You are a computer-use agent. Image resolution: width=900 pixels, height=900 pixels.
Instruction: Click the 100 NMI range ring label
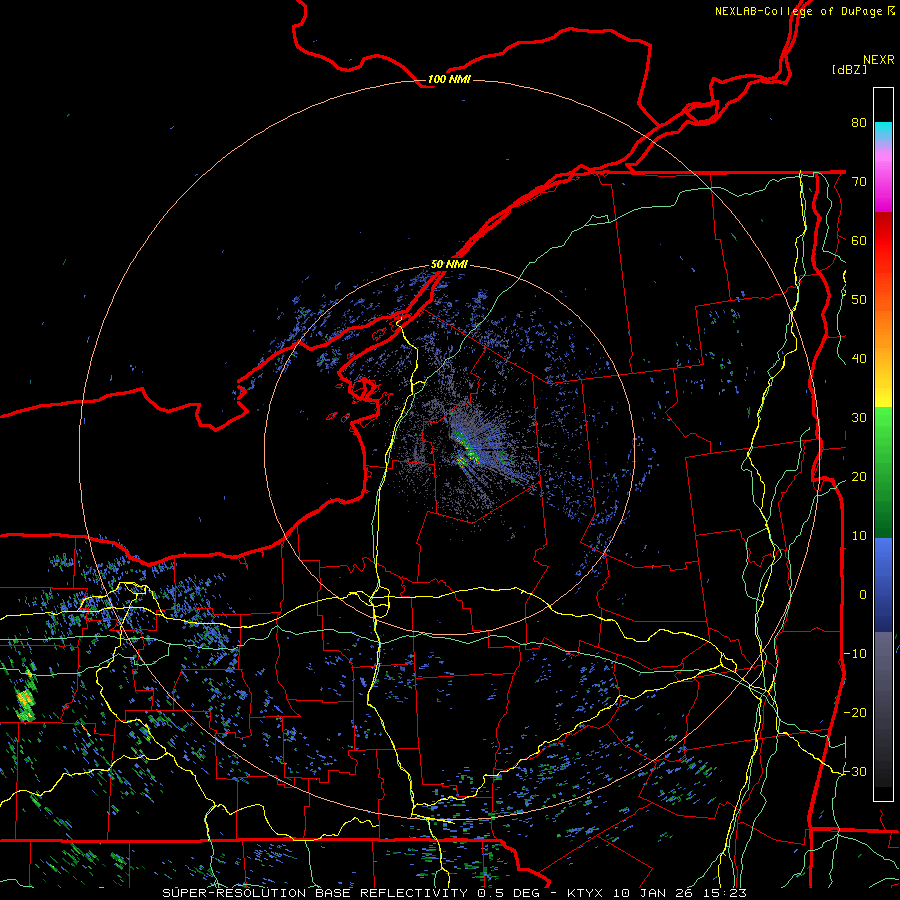pyautogui.click(x=449, y=79)
